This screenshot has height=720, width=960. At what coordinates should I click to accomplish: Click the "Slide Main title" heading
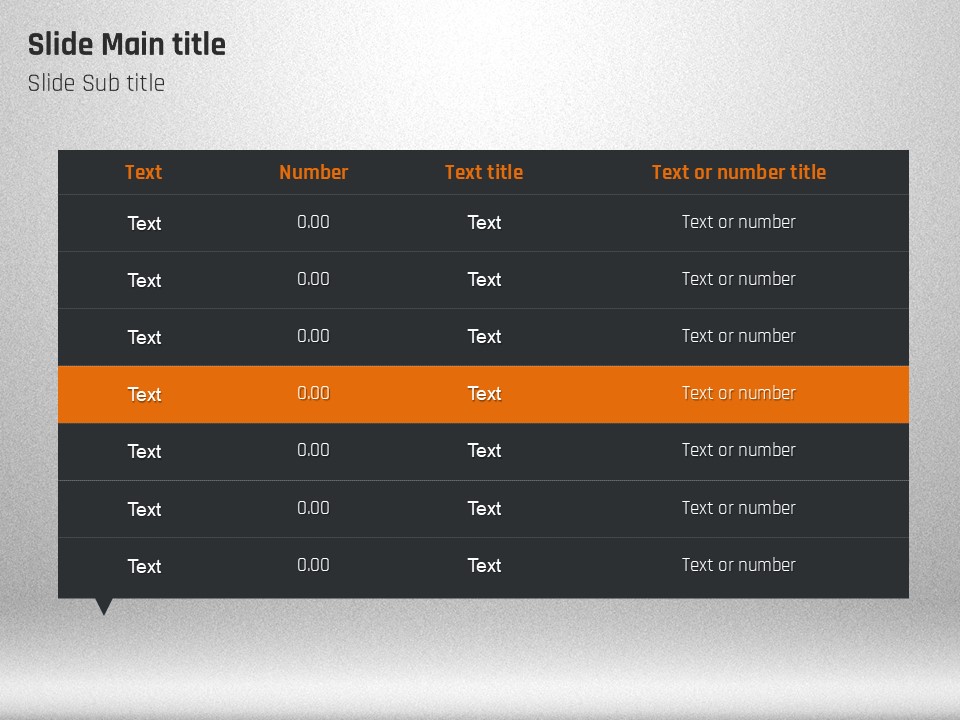click(127, 45)
